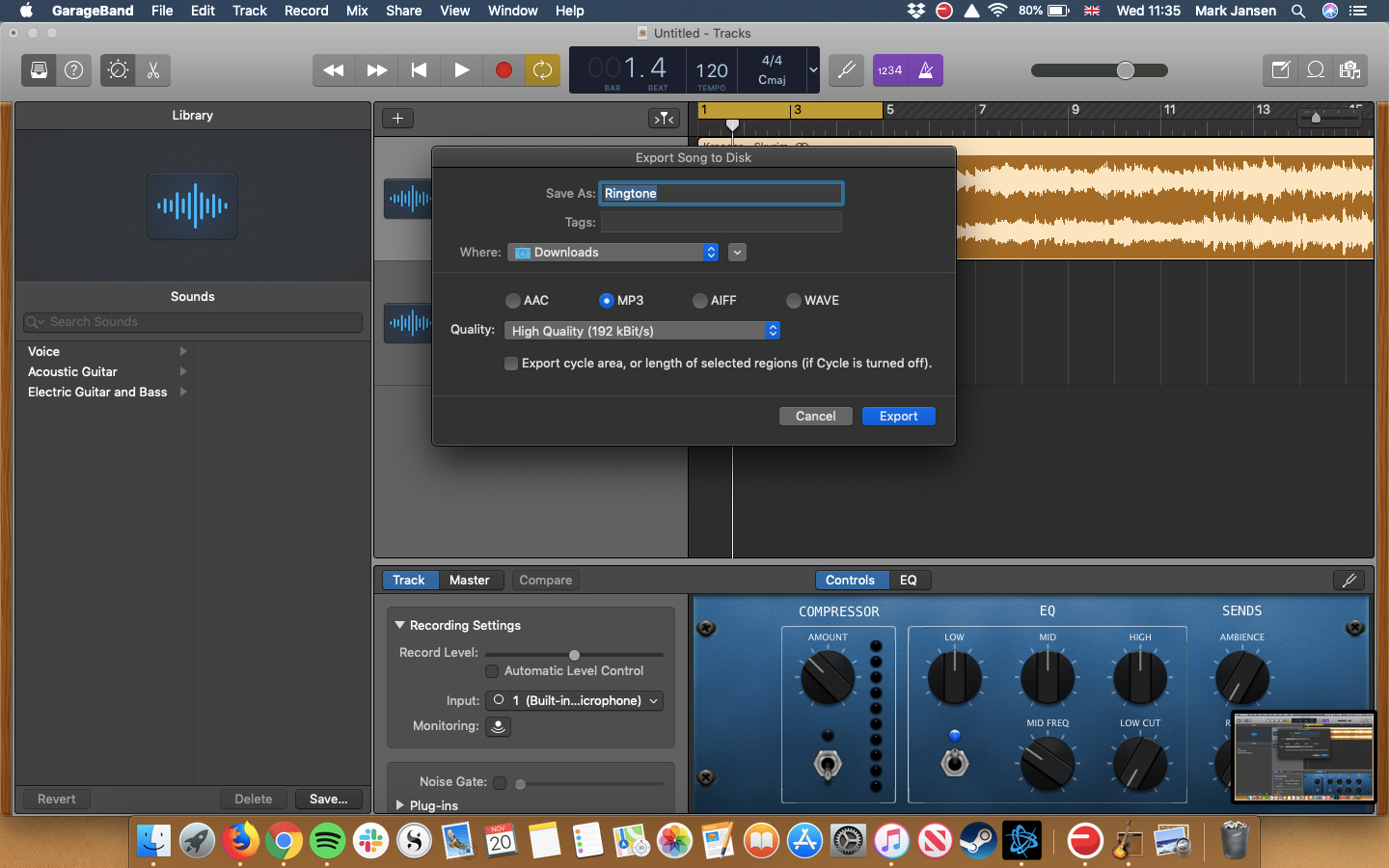Open the File menu
Viewport: 1389px width, 868px height.
(x=162, y=11)
